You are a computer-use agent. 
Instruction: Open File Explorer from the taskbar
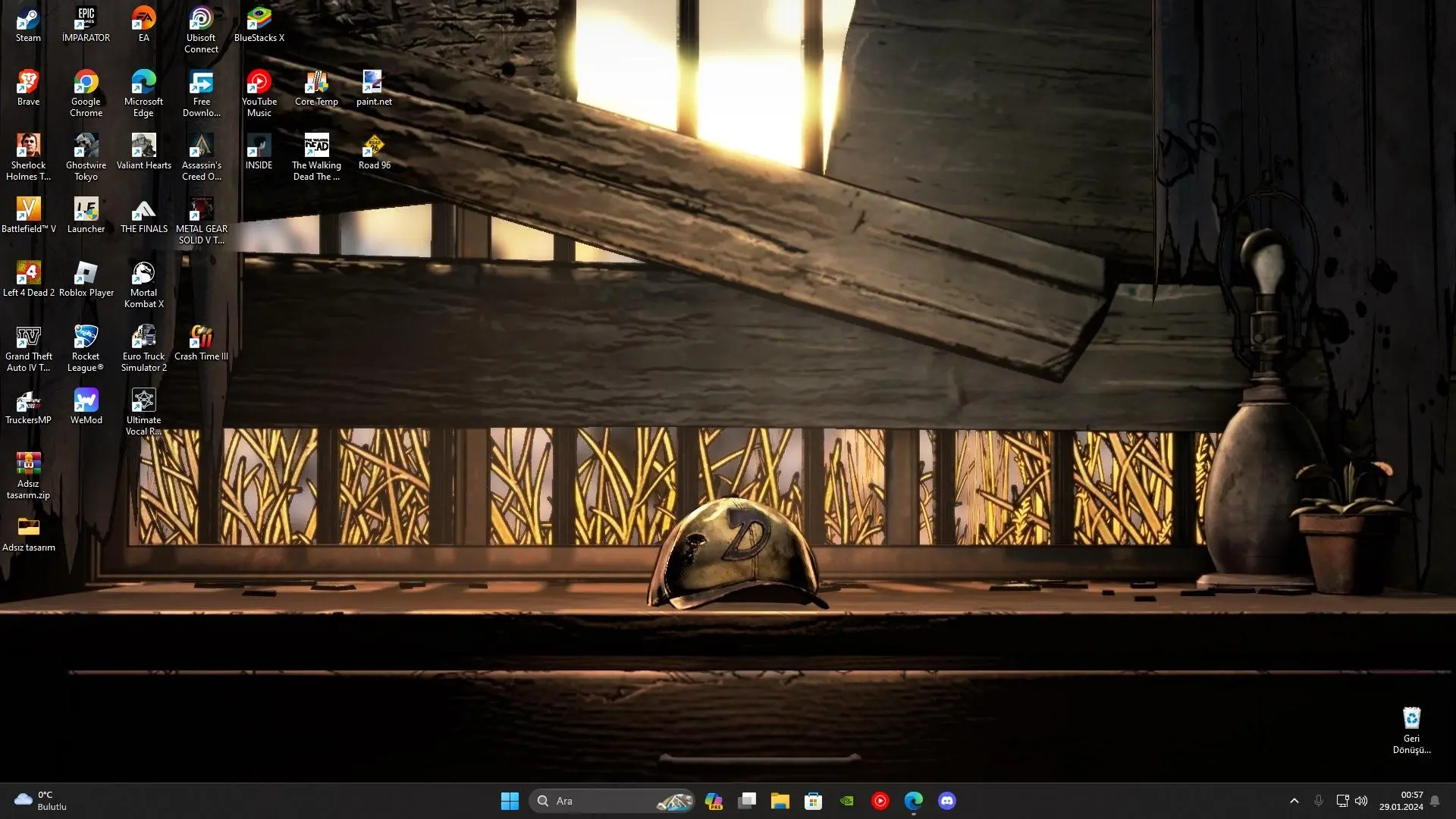(x=780, y=801)
